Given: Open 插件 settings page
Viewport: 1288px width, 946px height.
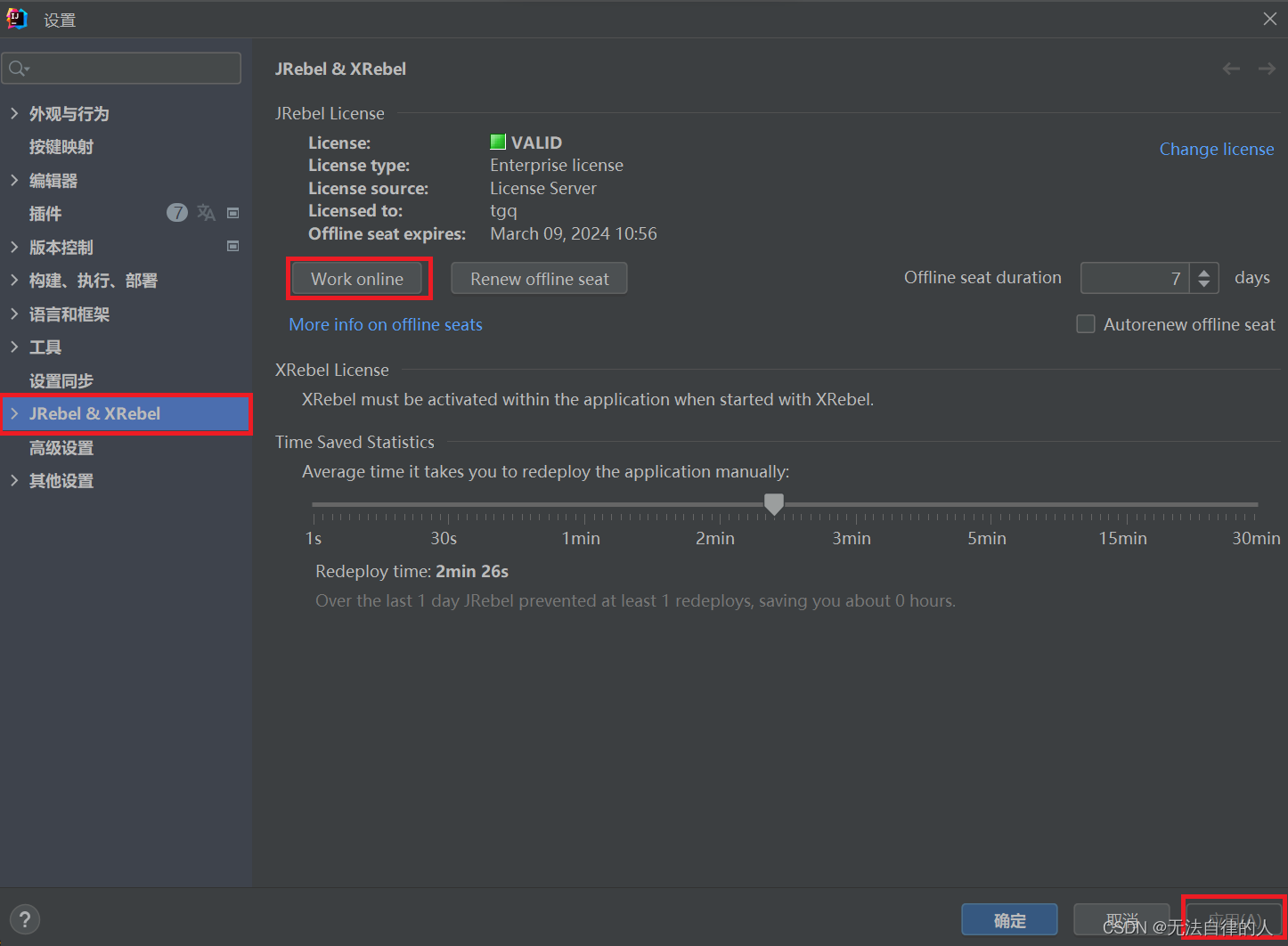Looking at the screenshot, I should point(45,214).
